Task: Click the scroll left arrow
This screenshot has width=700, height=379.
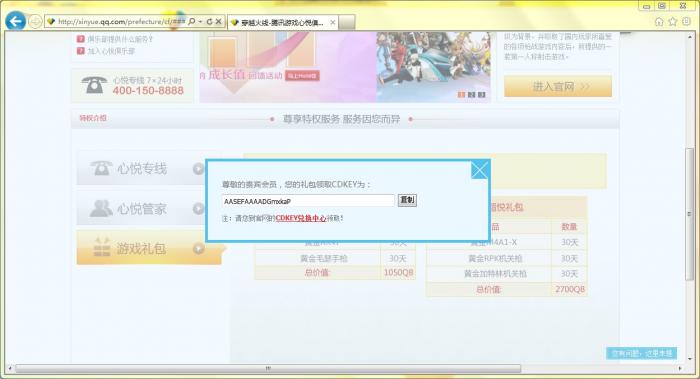Action: 10,368
